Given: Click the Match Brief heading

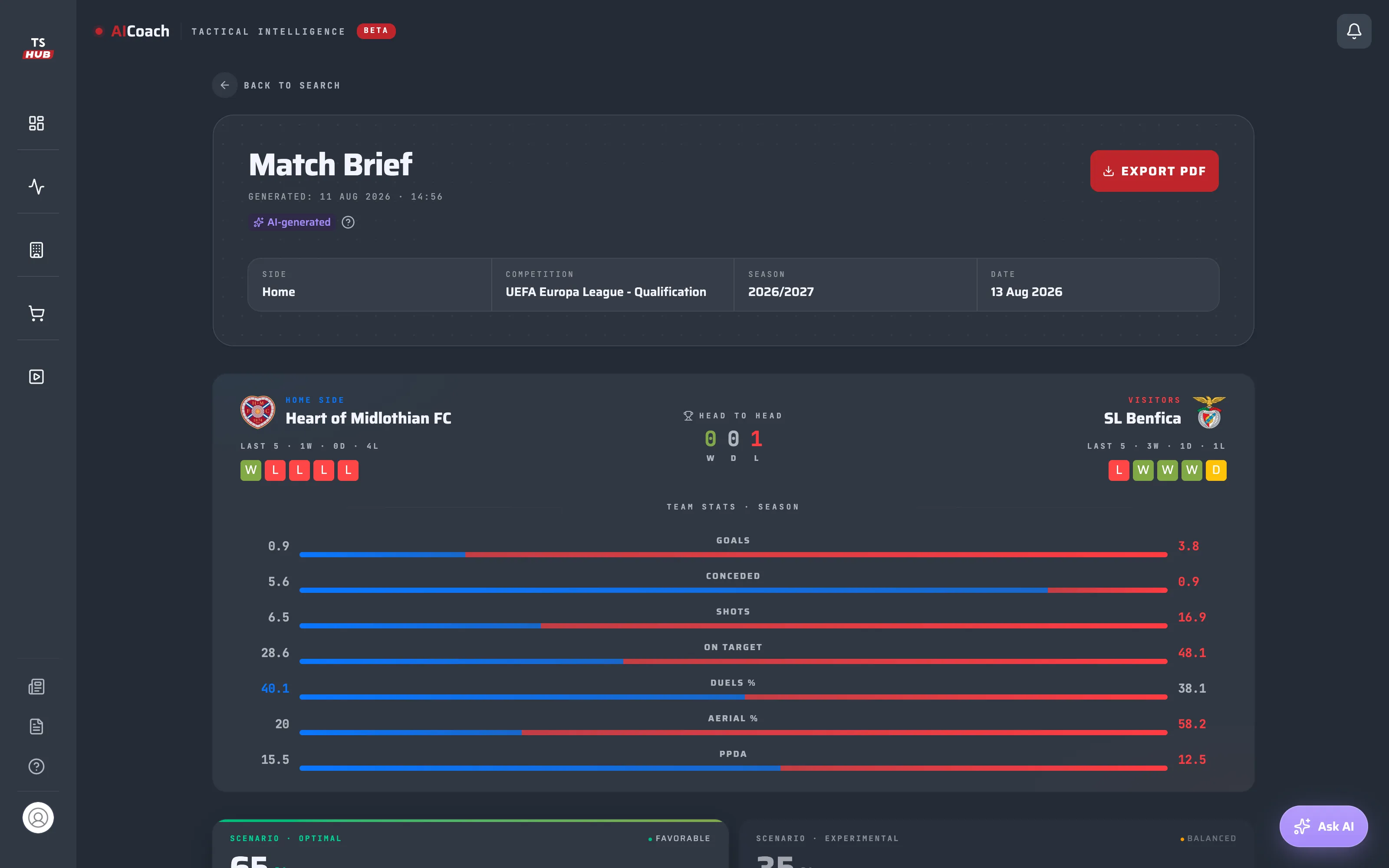Looking at the screenshot, I should [331, 165].
